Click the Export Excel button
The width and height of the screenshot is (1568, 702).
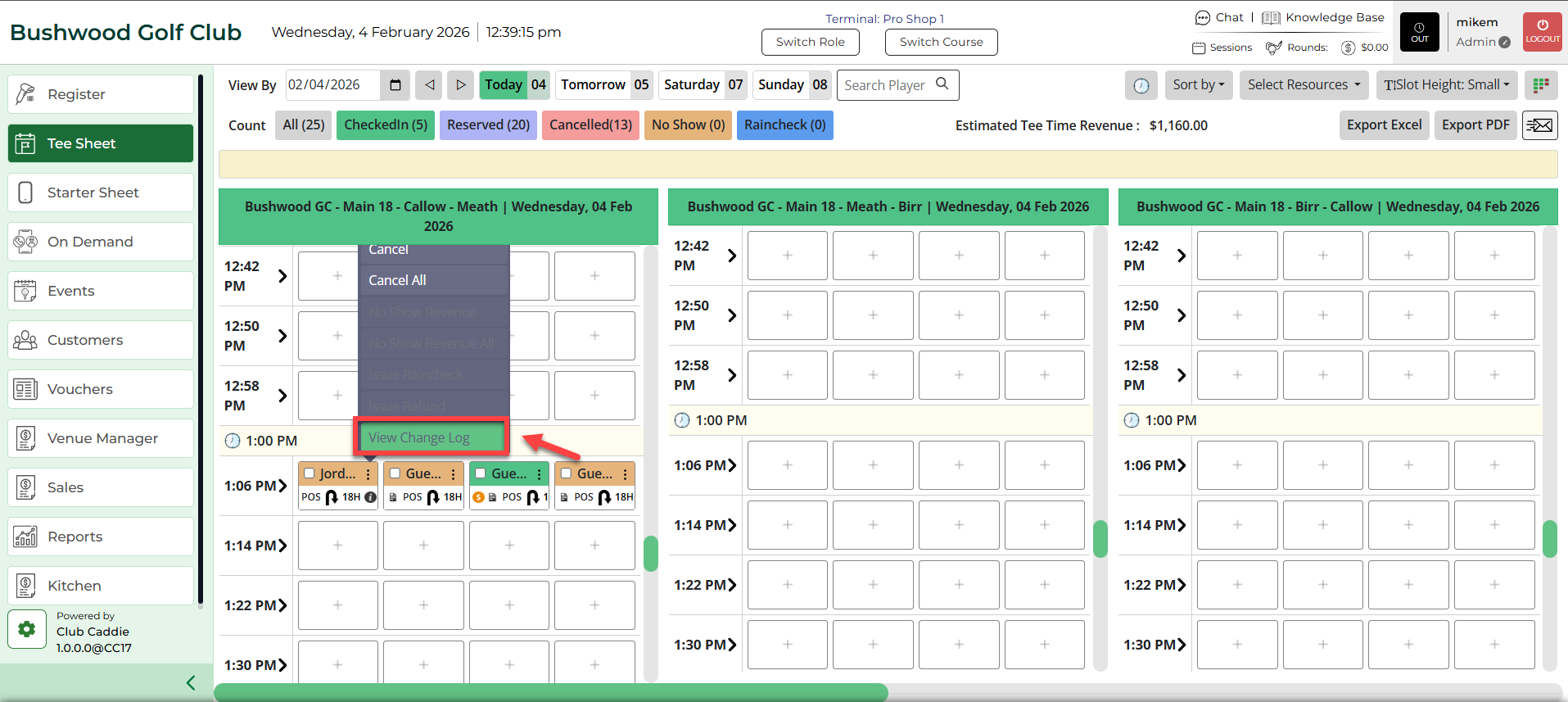[x=1384, y=125]
